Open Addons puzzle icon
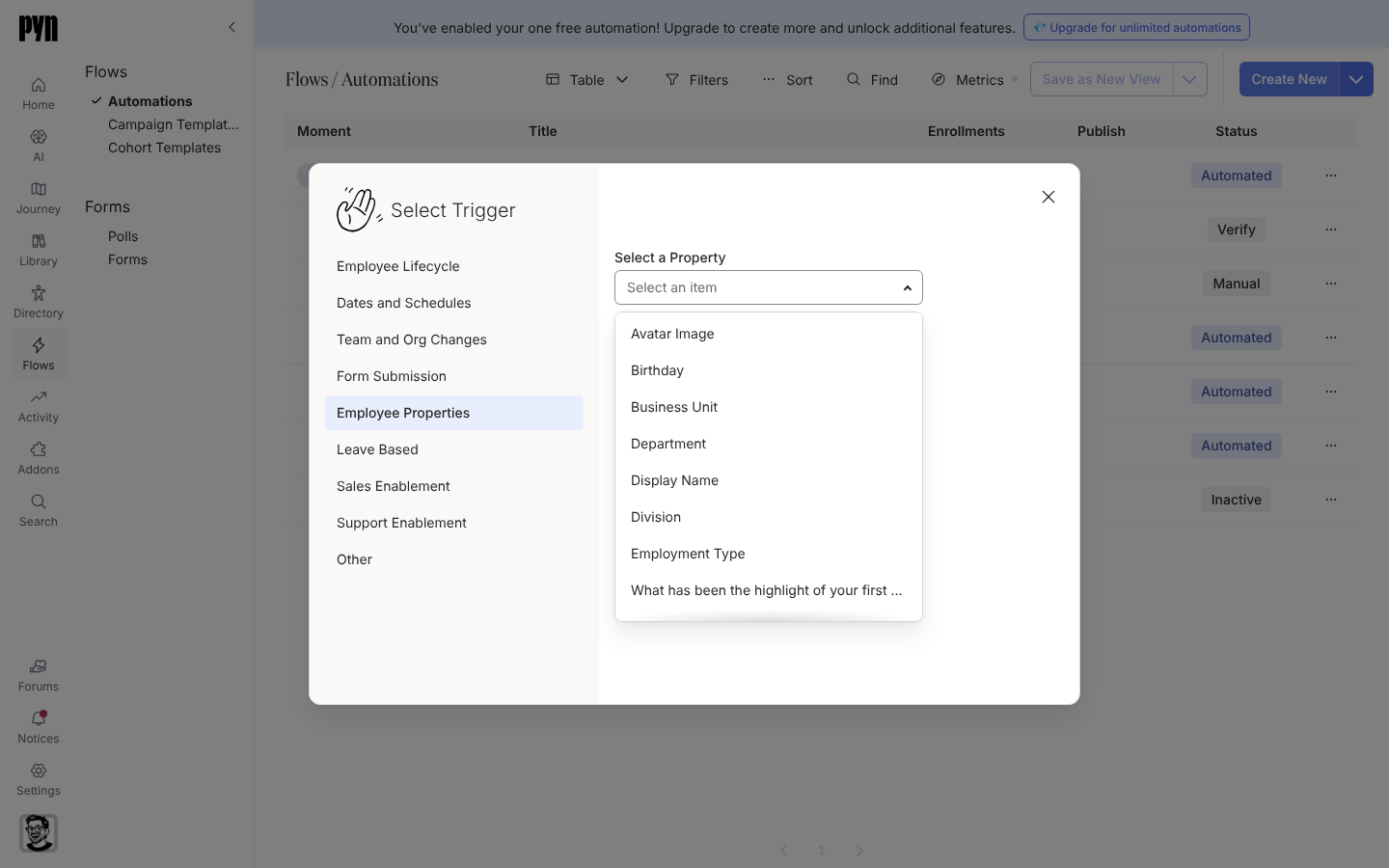Viewport: 1389px width, 868px height. [x=39, y=458]
